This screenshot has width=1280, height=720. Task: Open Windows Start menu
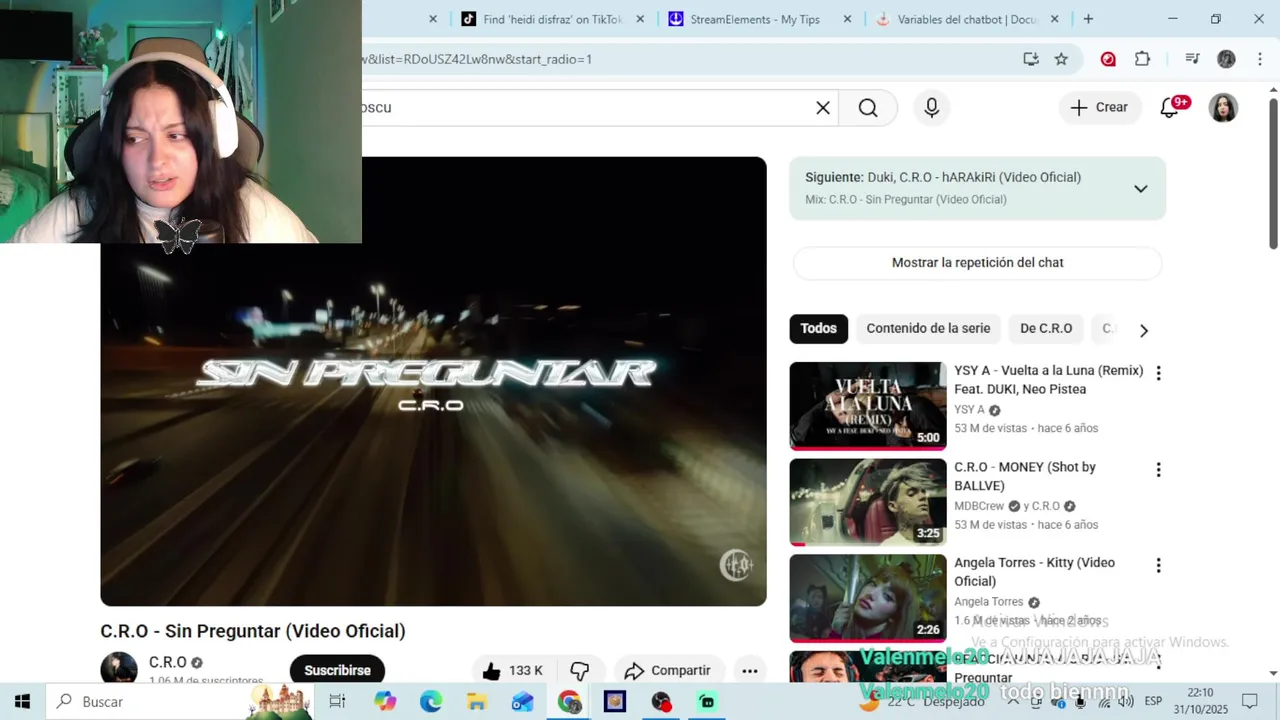point(22,702)
